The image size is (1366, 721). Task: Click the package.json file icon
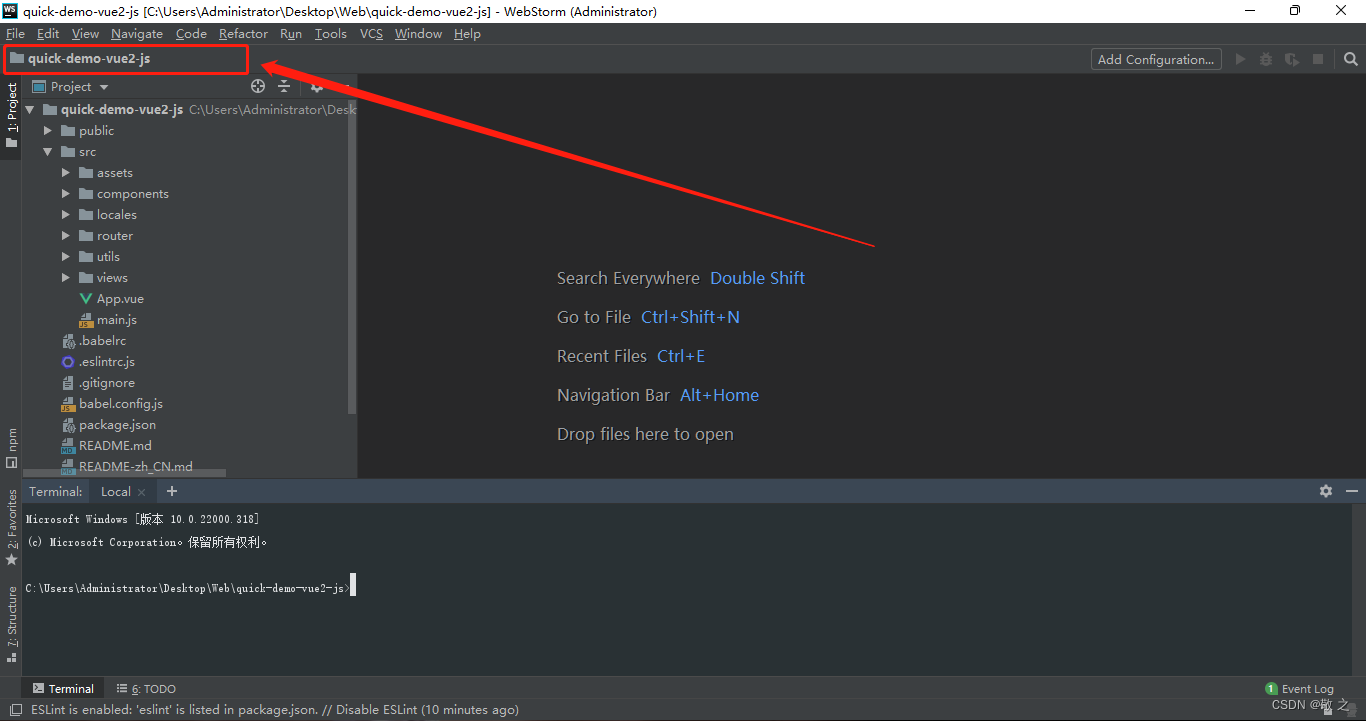point(68,425)
